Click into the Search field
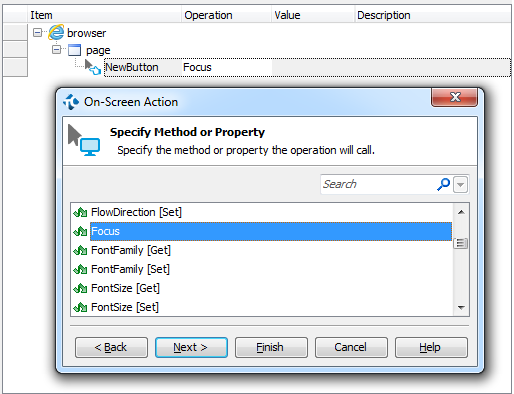The image size is (514, 394). pos(378,184)
